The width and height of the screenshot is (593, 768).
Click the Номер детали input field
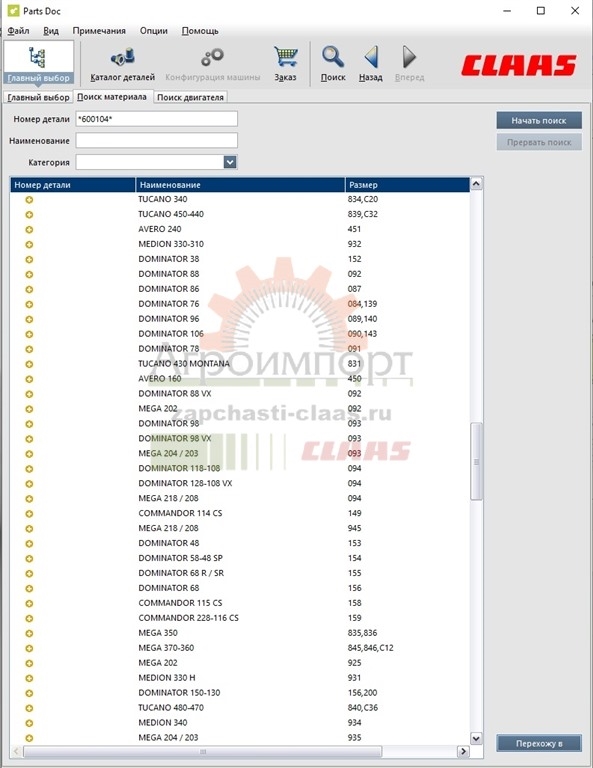(x=157, y=119)
